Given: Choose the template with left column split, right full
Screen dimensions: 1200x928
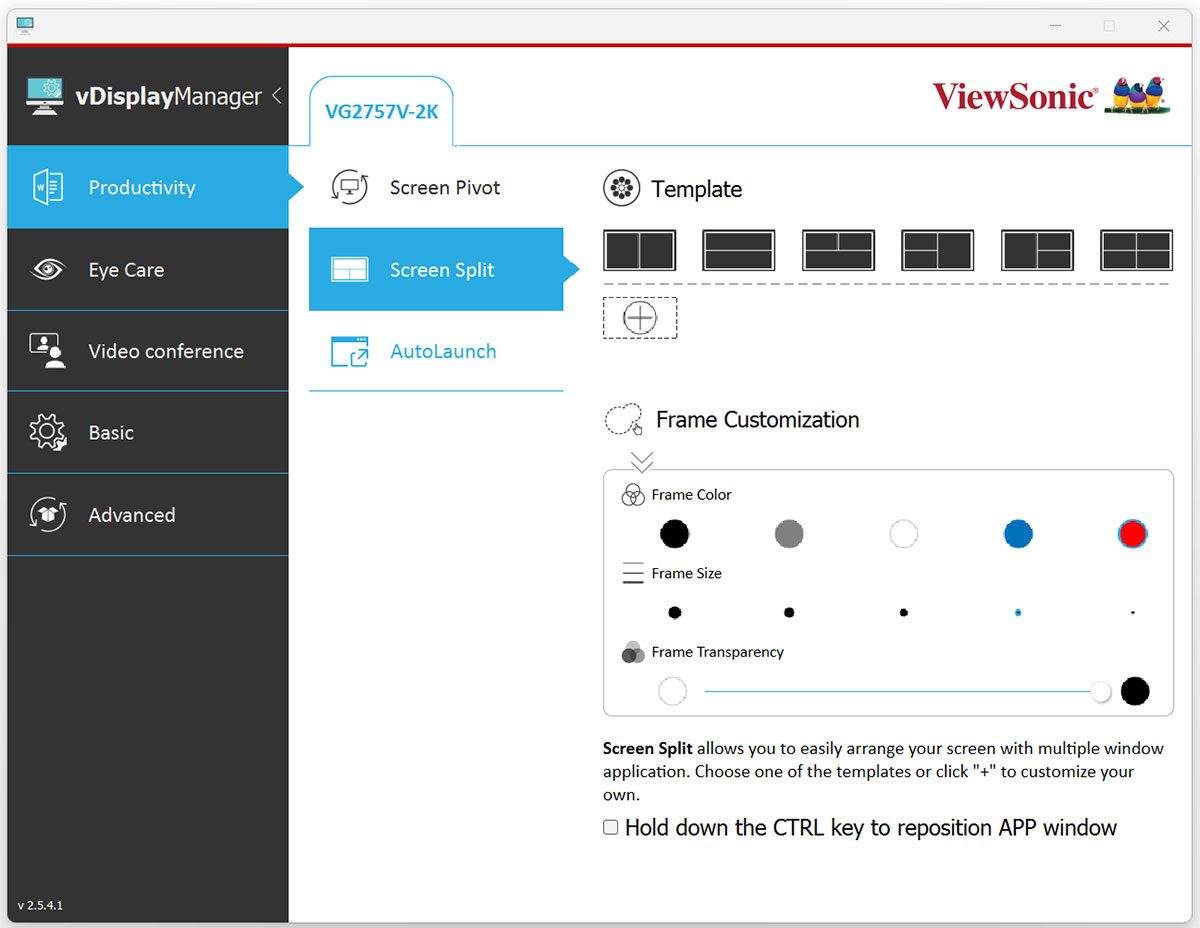Looking at the screenshot, I should click(x=937, y=250).
